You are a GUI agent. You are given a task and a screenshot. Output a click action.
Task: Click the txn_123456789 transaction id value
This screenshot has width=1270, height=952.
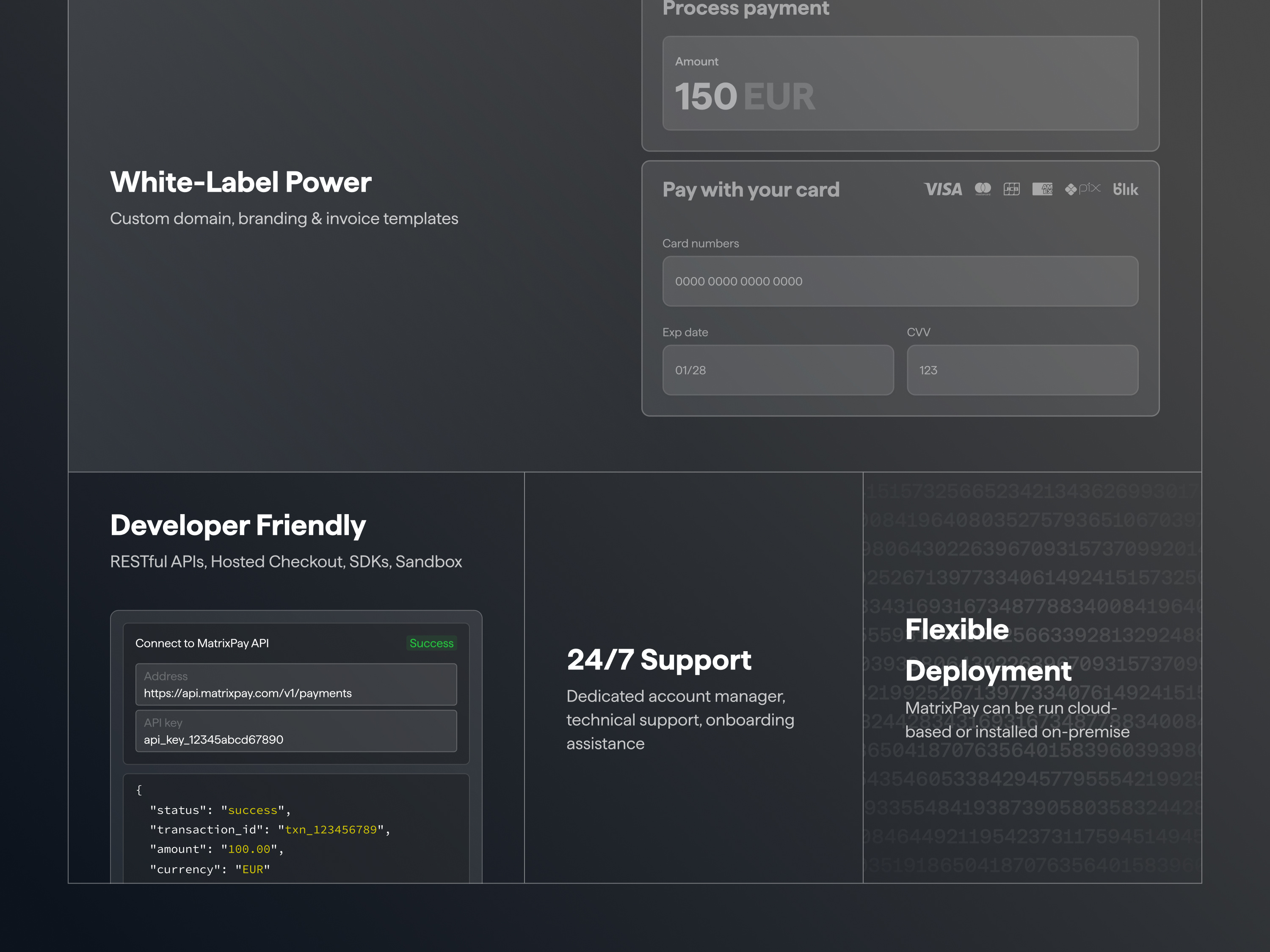point(331,830)
